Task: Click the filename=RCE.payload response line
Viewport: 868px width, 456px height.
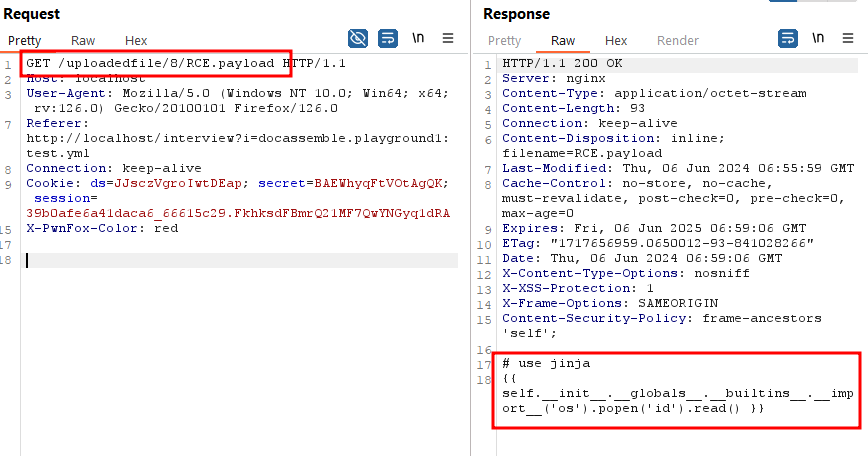Action: click(x=582, y=153)
